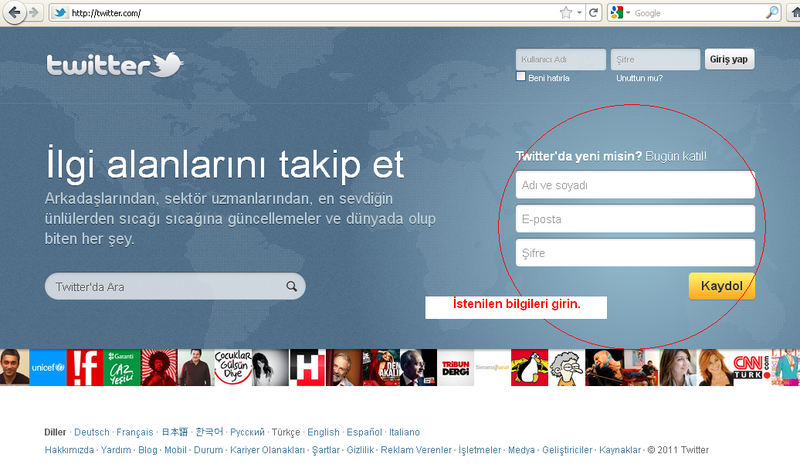The image size is (800, 471).
Task: Open the Kaynaklar footer link
Action: point(619,450)
